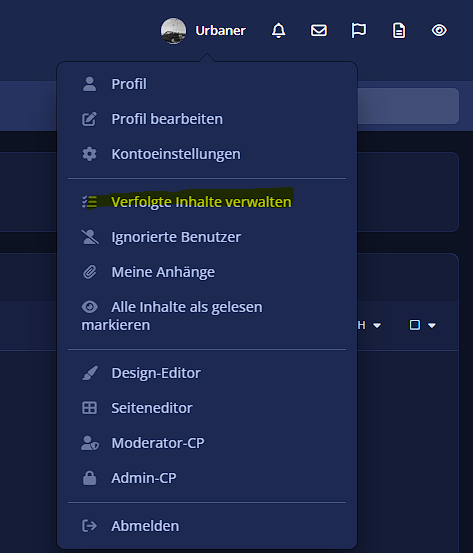Open the Profil menu entry

click(207, 84)
